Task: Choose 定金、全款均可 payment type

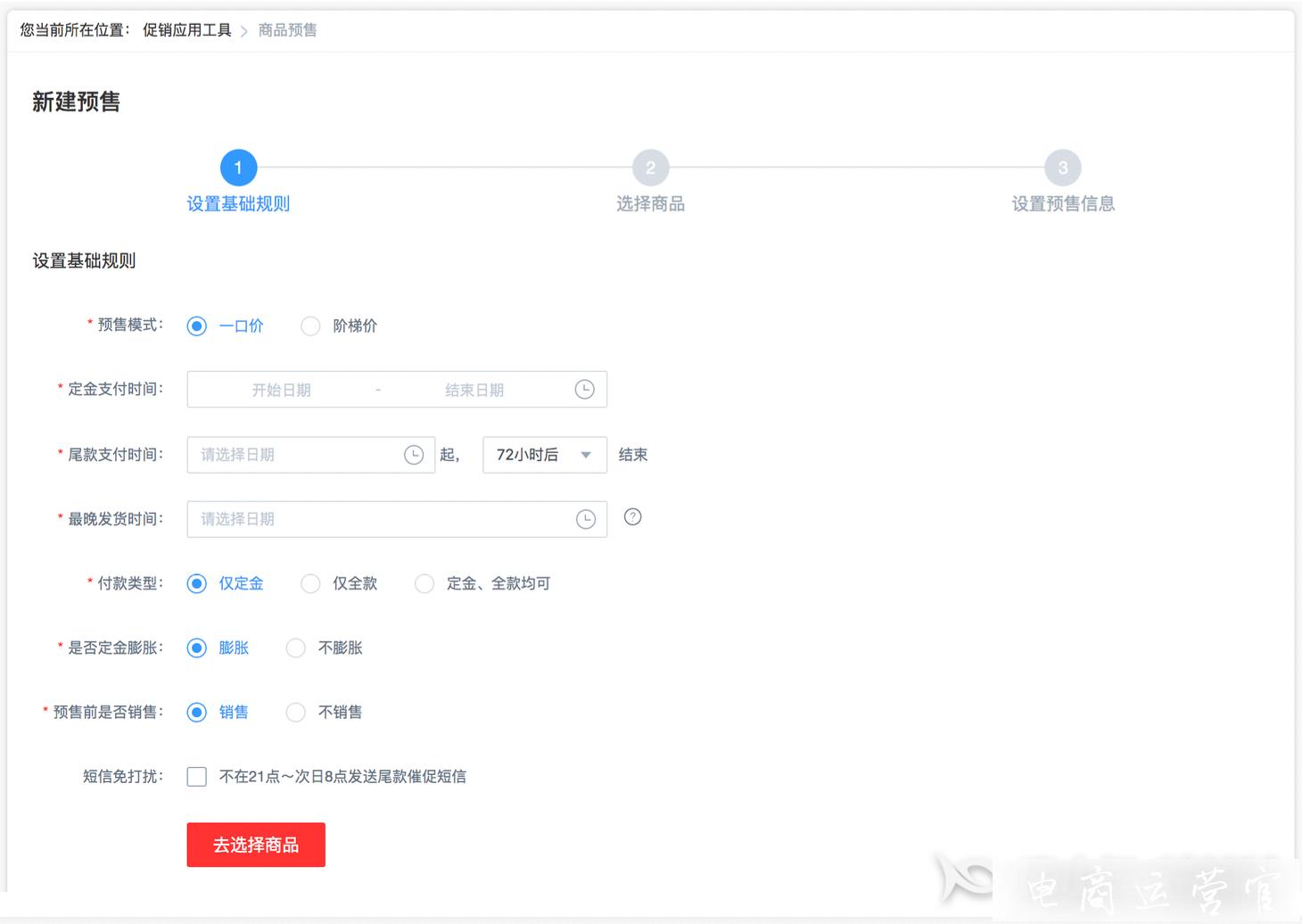Action: 424,584
